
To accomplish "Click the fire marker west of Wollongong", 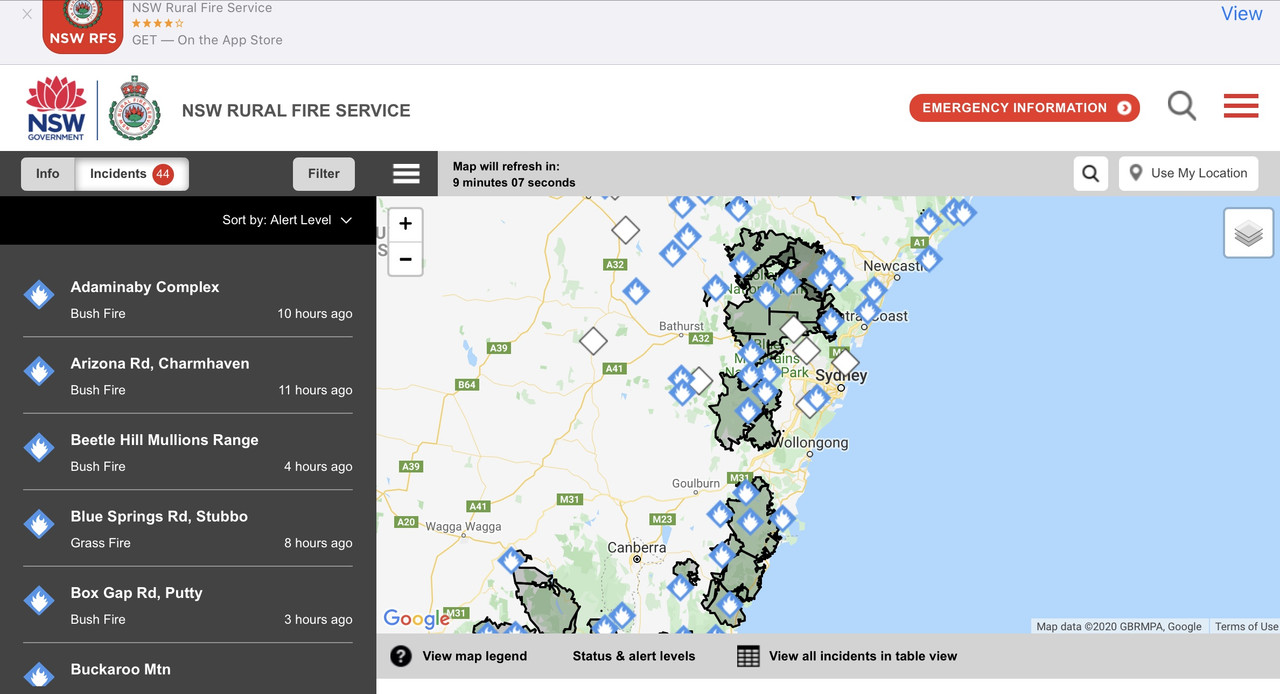I will click(748, 411).
